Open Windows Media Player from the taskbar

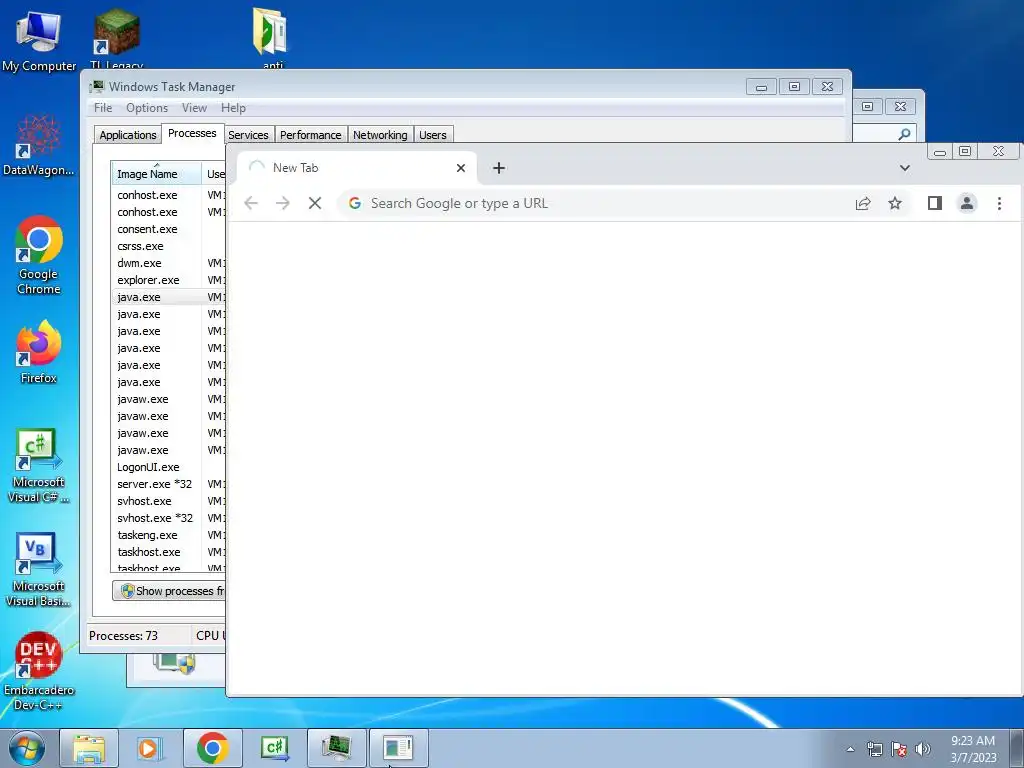tap(150, 748)
